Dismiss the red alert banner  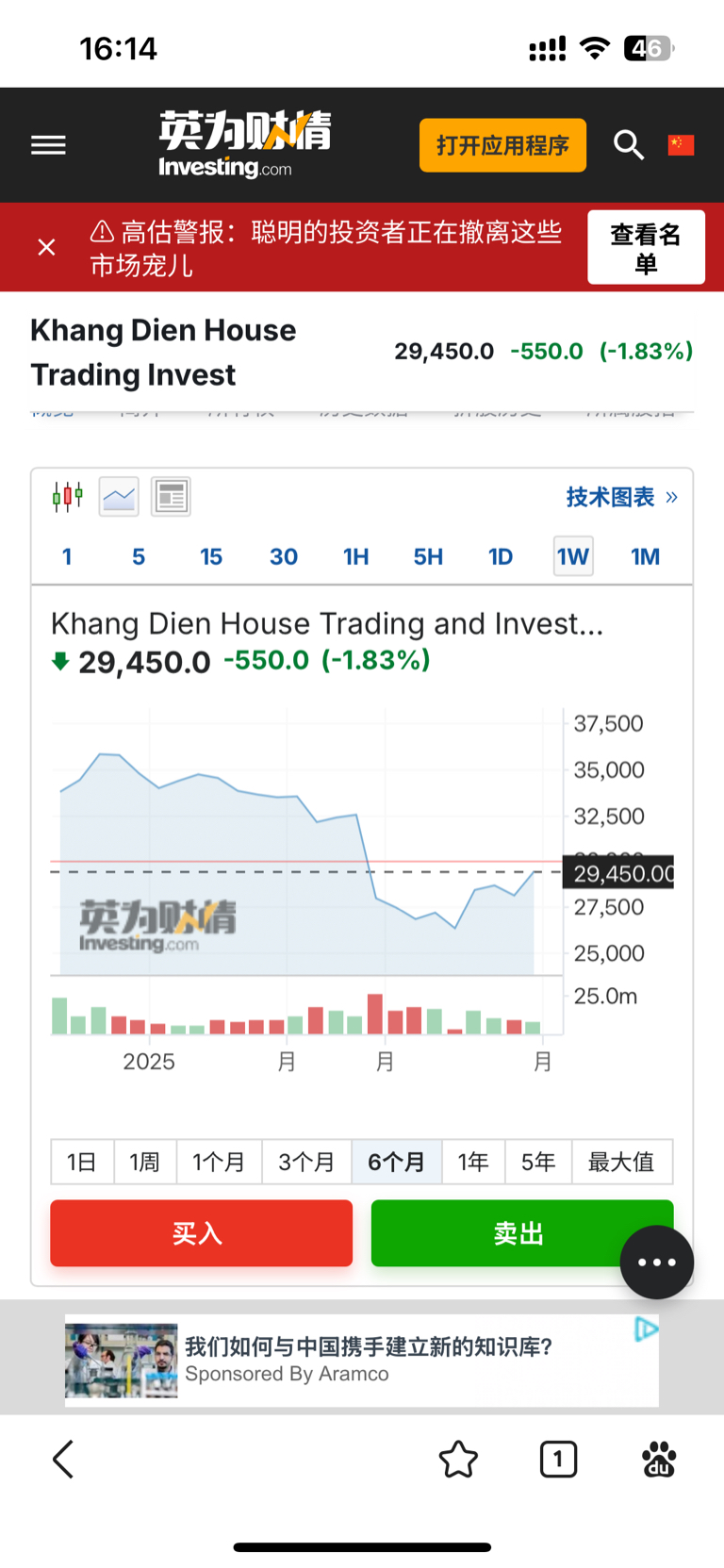click(46, 247)
